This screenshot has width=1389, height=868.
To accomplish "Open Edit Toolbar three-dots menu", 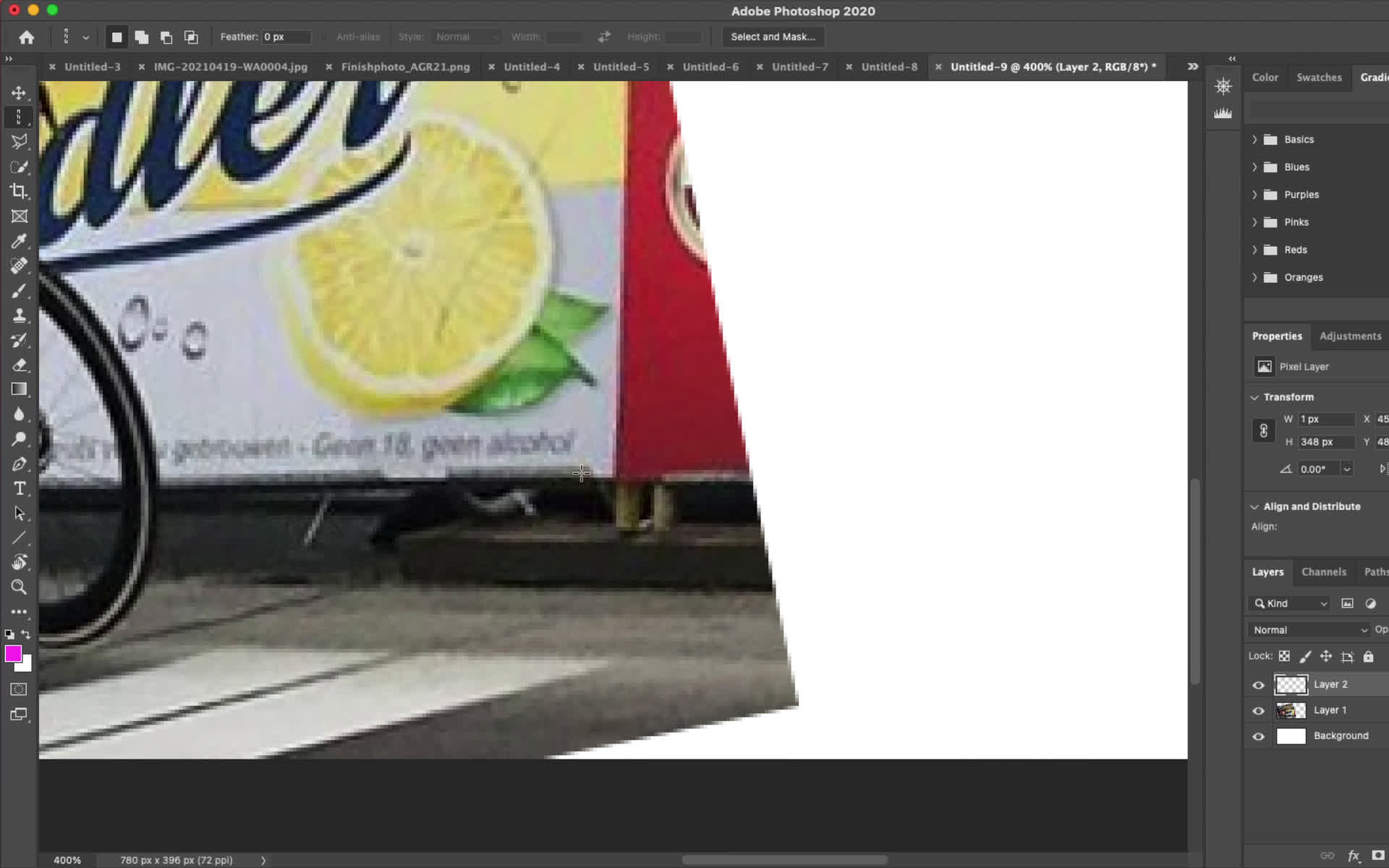I will coord(19,611).
